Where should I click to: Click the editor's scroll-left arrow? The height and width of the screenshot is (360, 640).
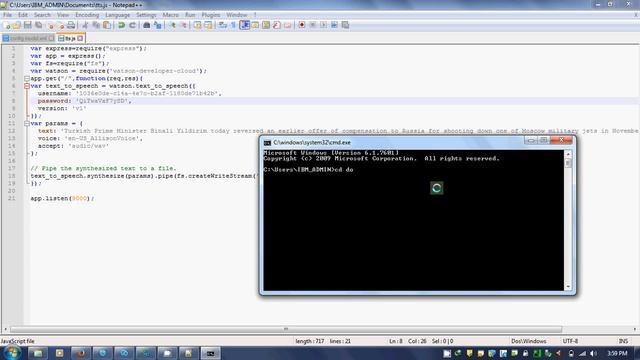[x=5, y=329]
